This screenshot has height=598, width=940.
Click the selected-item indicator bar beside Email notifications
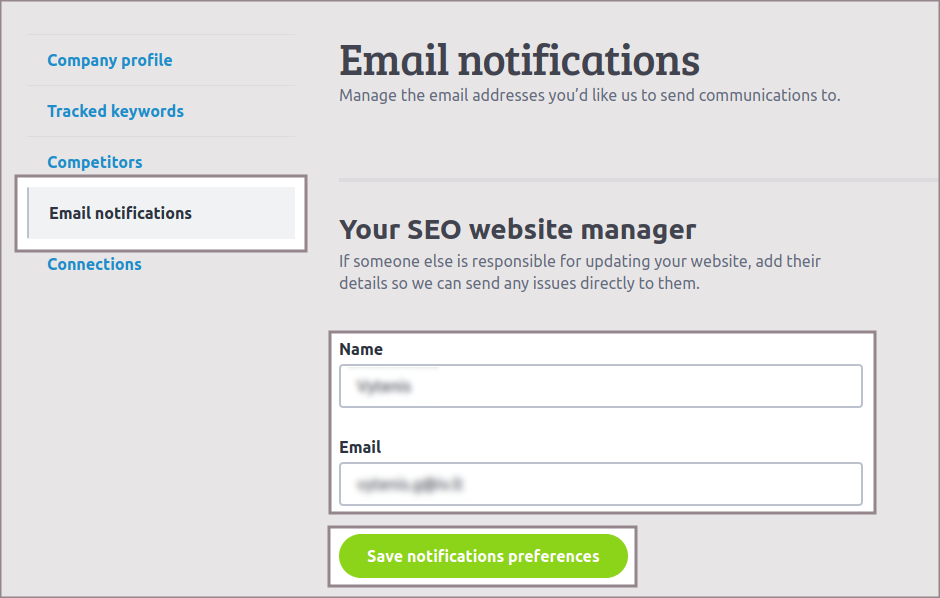click(x=28, y=213)
